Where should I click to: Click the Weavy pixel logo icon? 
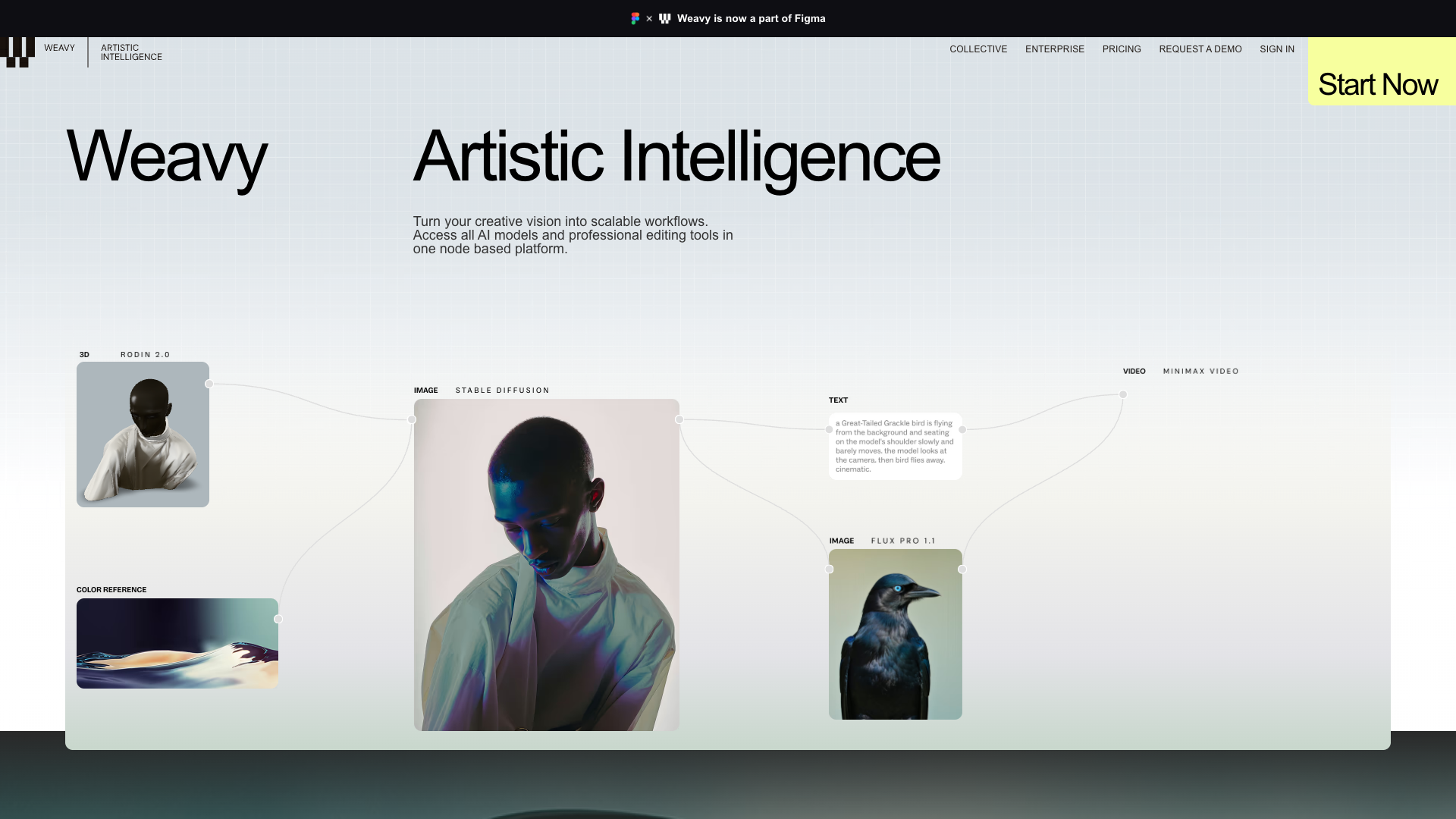[17, 52]
